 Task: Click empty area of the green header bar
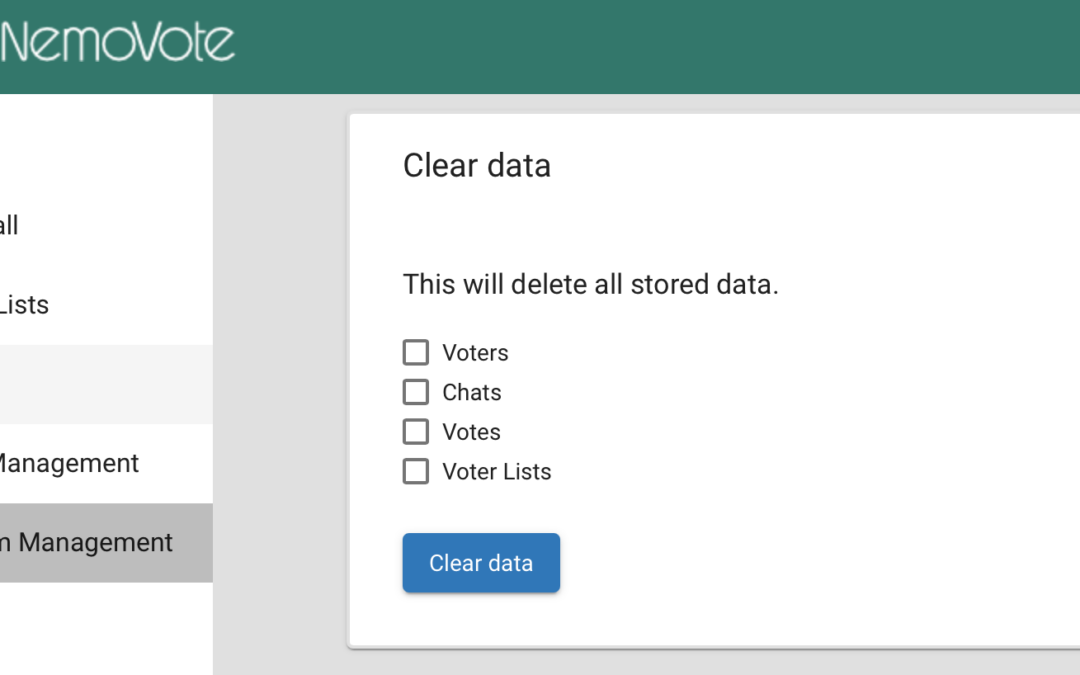(x=650, y=45)
